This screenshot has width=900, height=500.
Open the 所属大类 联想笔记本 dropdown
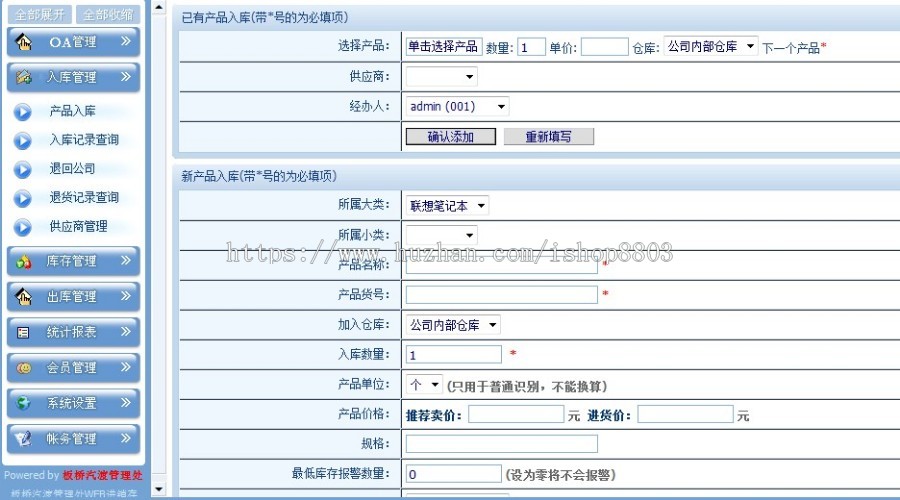tap(447, 206)
